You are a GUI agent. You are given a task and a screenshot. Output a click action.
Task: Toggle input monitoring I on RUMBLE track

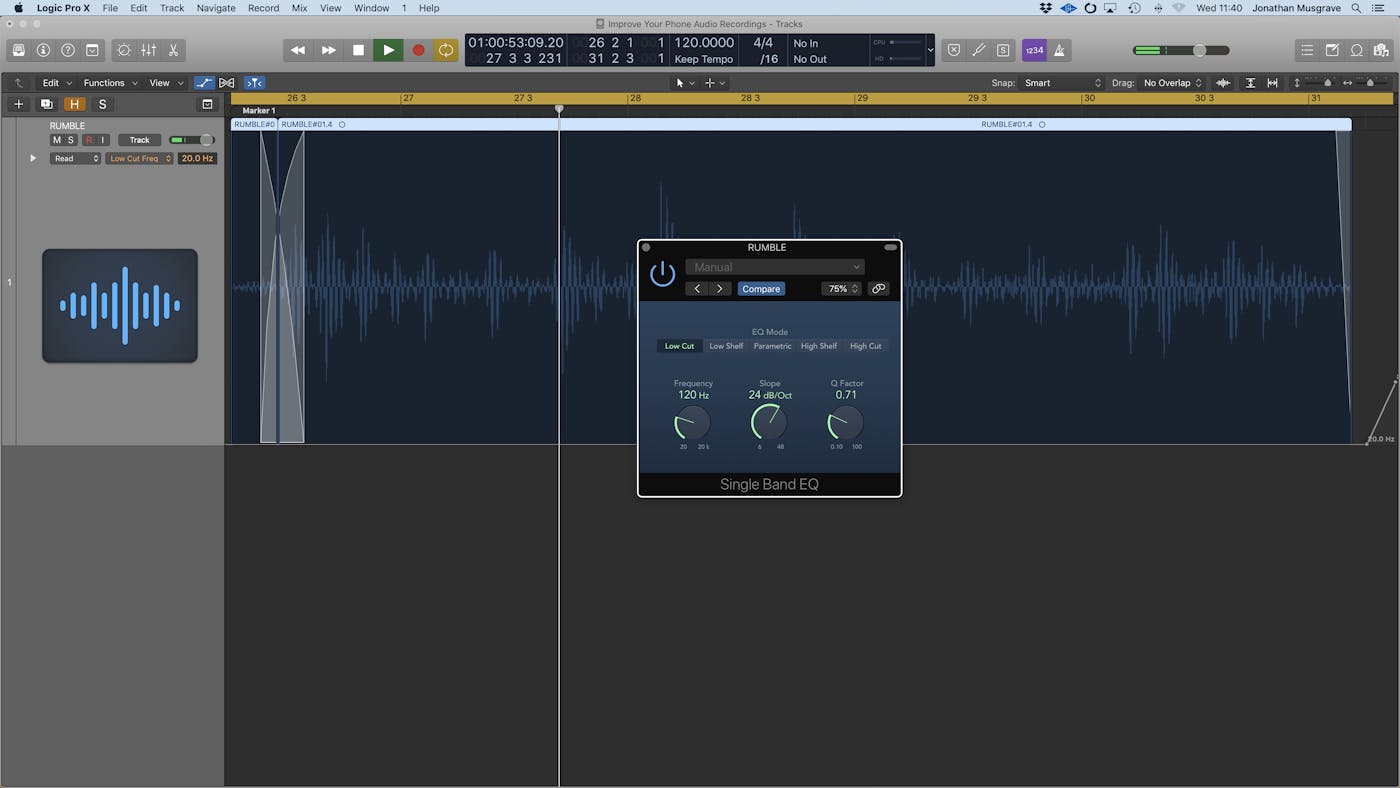point(102,140)
